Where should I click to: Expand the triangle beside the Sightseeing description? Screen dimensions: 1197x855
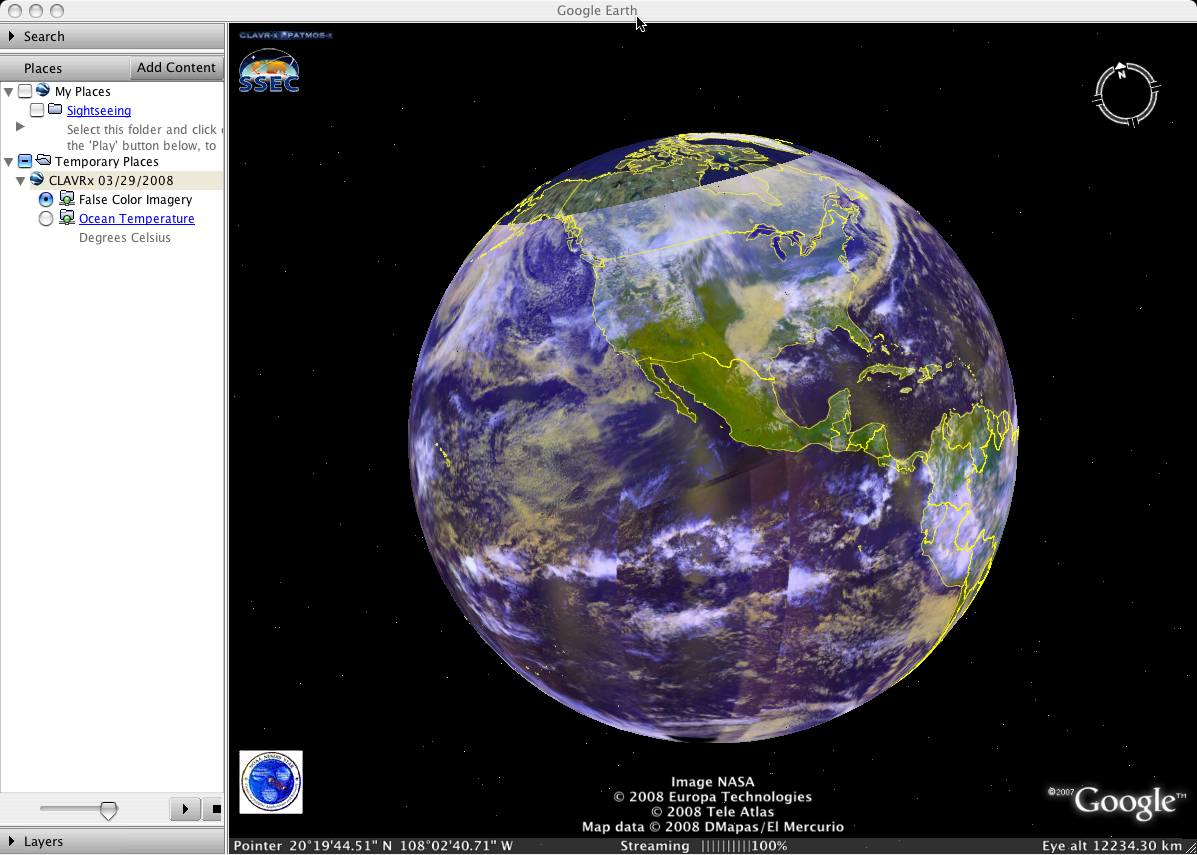(x=21, y=127)
